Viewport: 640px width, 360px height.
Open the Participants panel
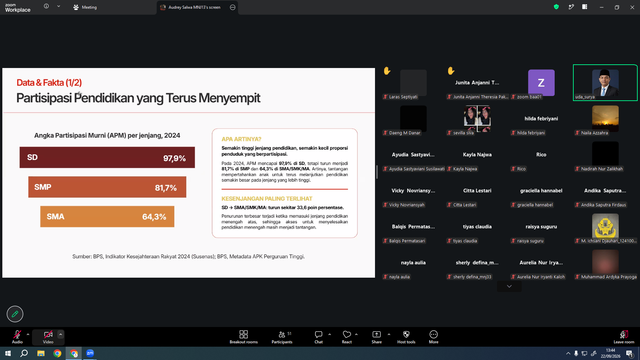pyautogui.click(x=282, y=337)
